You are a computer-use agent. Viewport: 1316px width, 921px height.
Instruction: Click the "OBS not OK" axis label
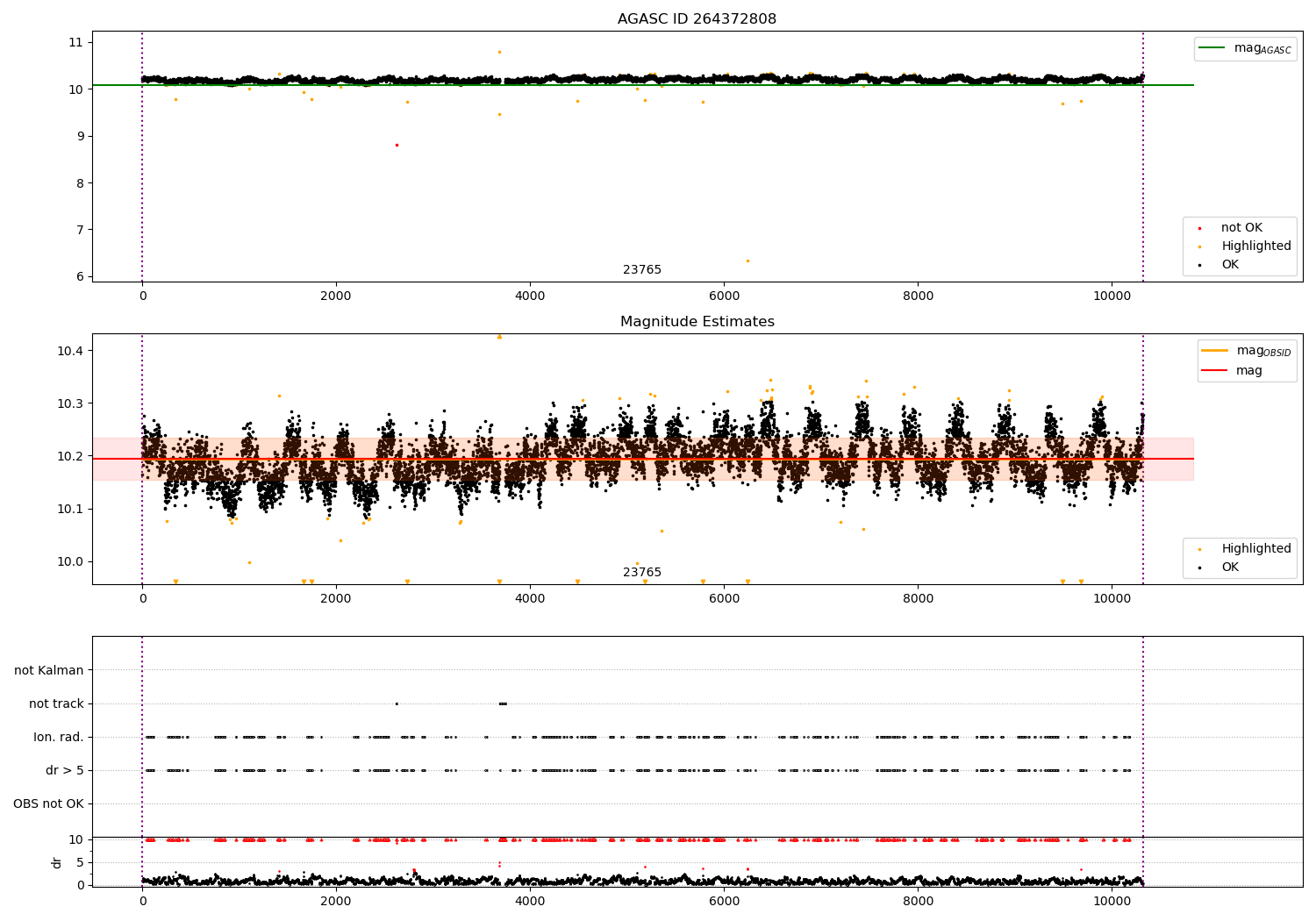[49, 804]
